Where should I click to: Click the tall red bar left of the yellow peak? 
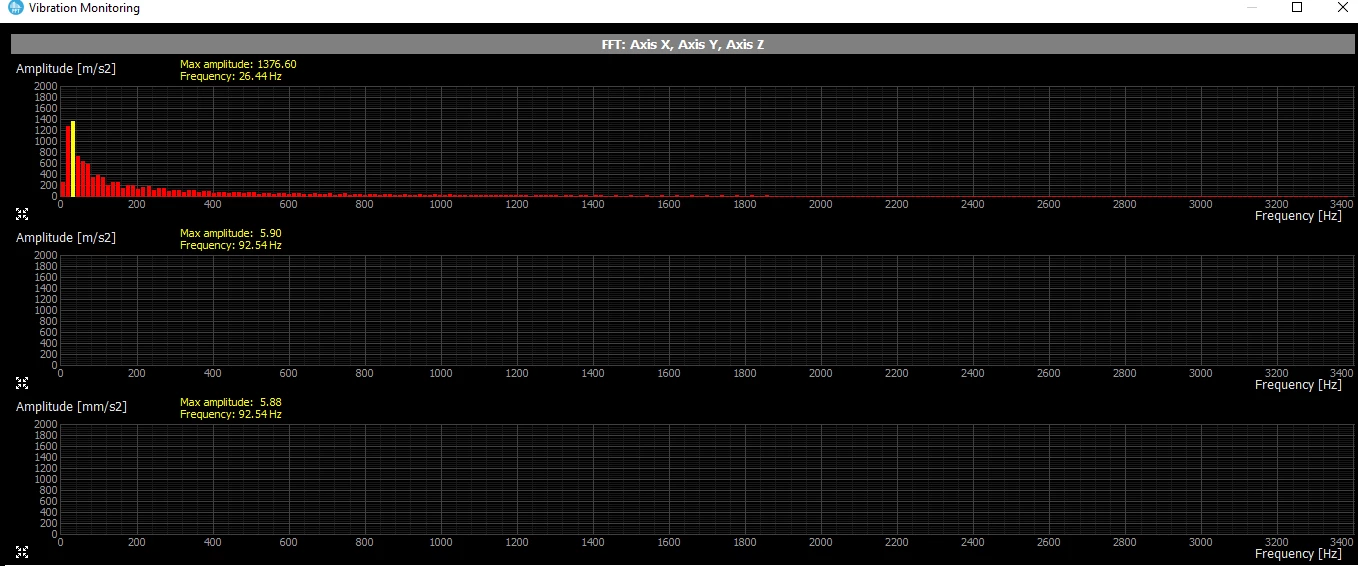pyautogui.click(x=68, y=161)
